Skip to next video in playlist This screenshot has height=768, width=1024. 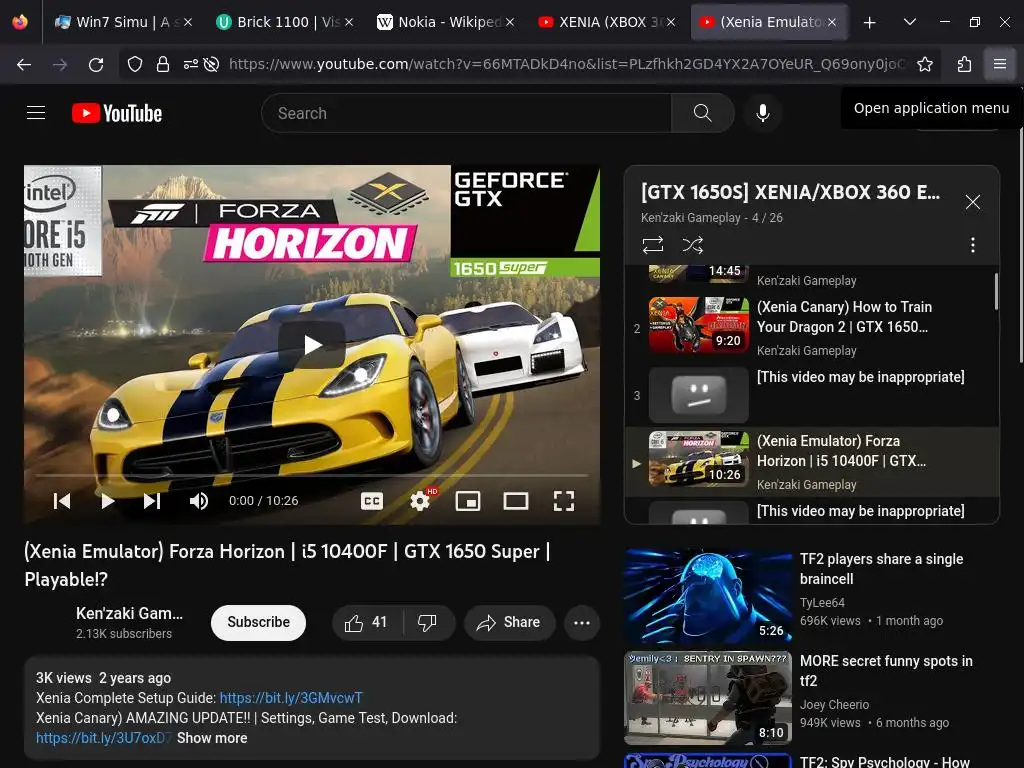click(152, 501)
